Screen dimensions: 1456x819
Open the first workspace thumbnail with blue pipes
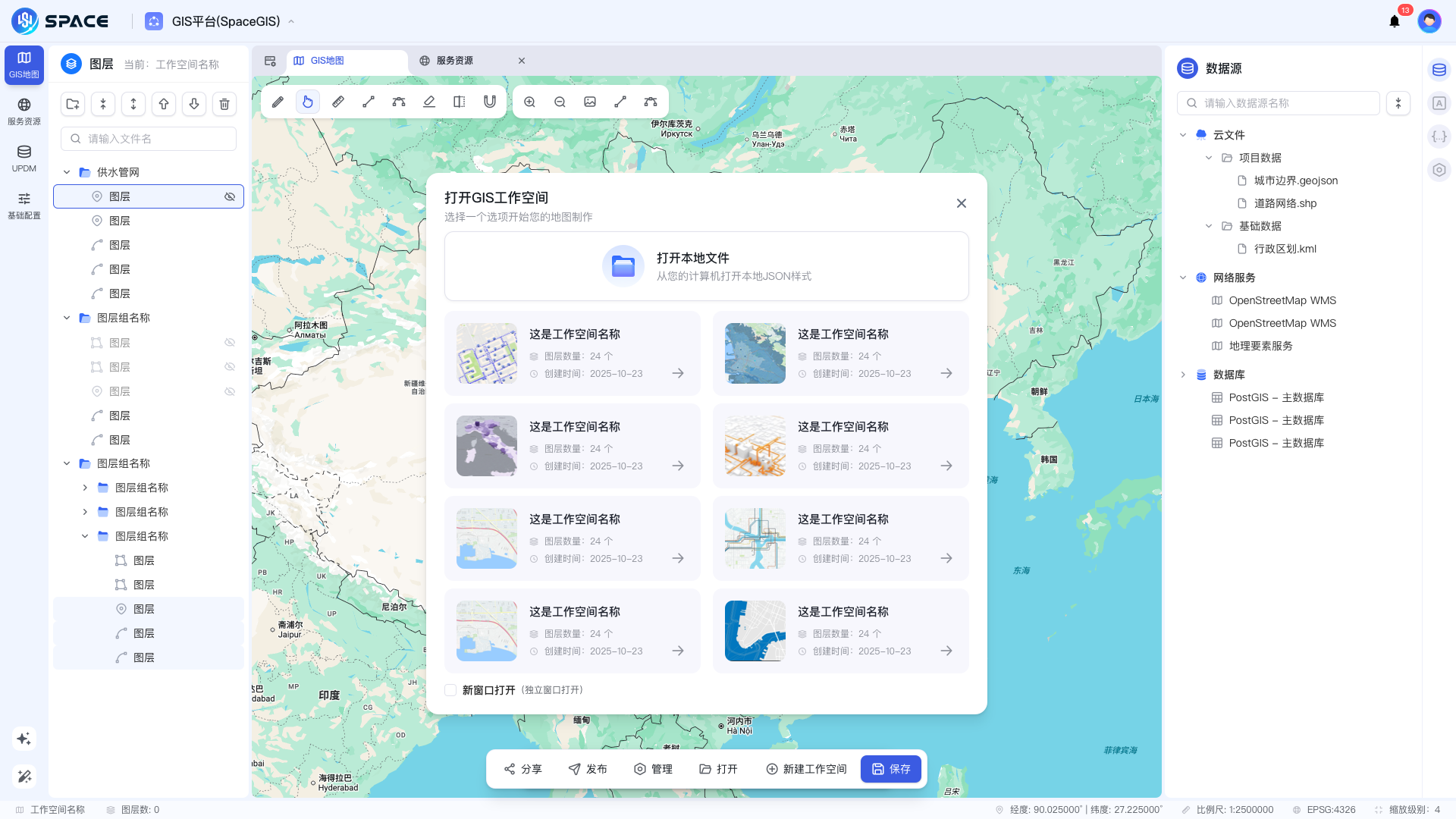[486, 353]
